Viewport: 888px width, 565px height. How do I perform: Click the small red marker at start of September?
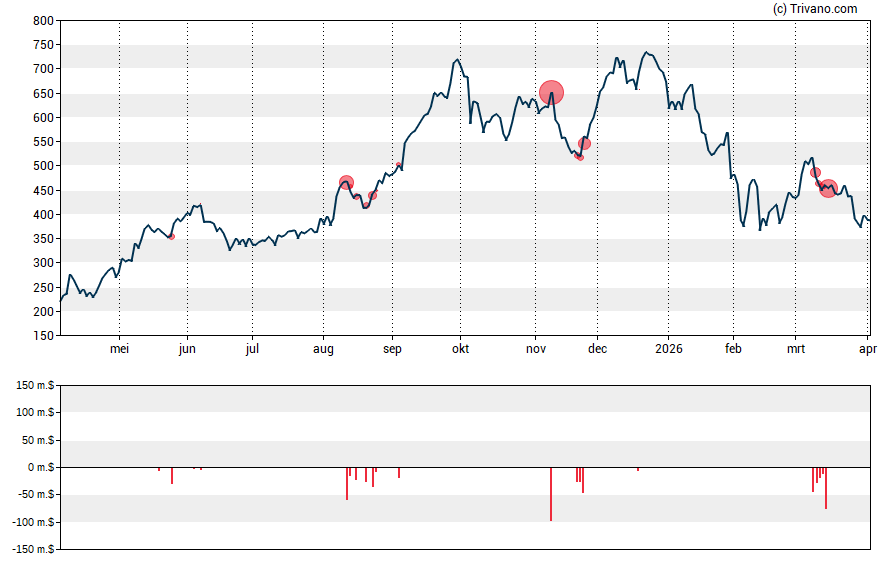point(398,165)
